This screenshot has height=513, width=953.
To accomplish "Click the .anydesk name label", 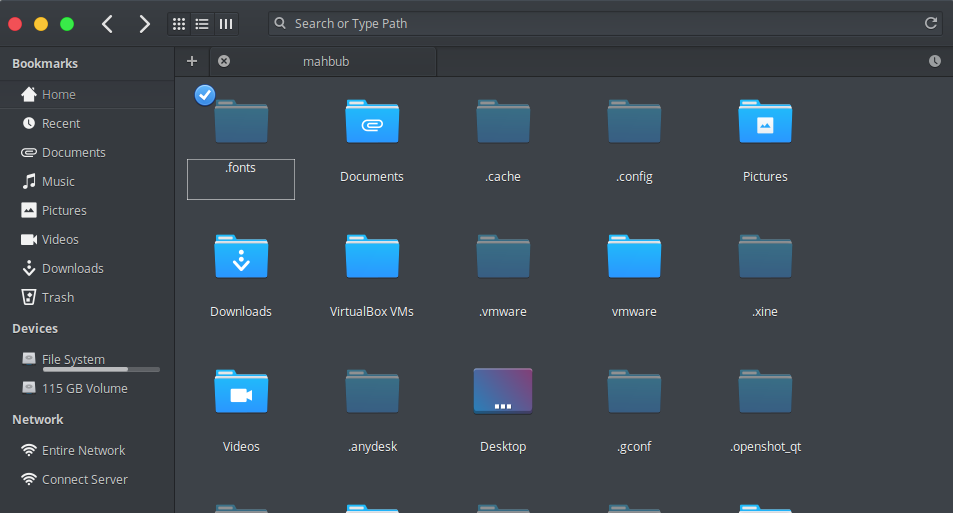I will coord(372,447).
